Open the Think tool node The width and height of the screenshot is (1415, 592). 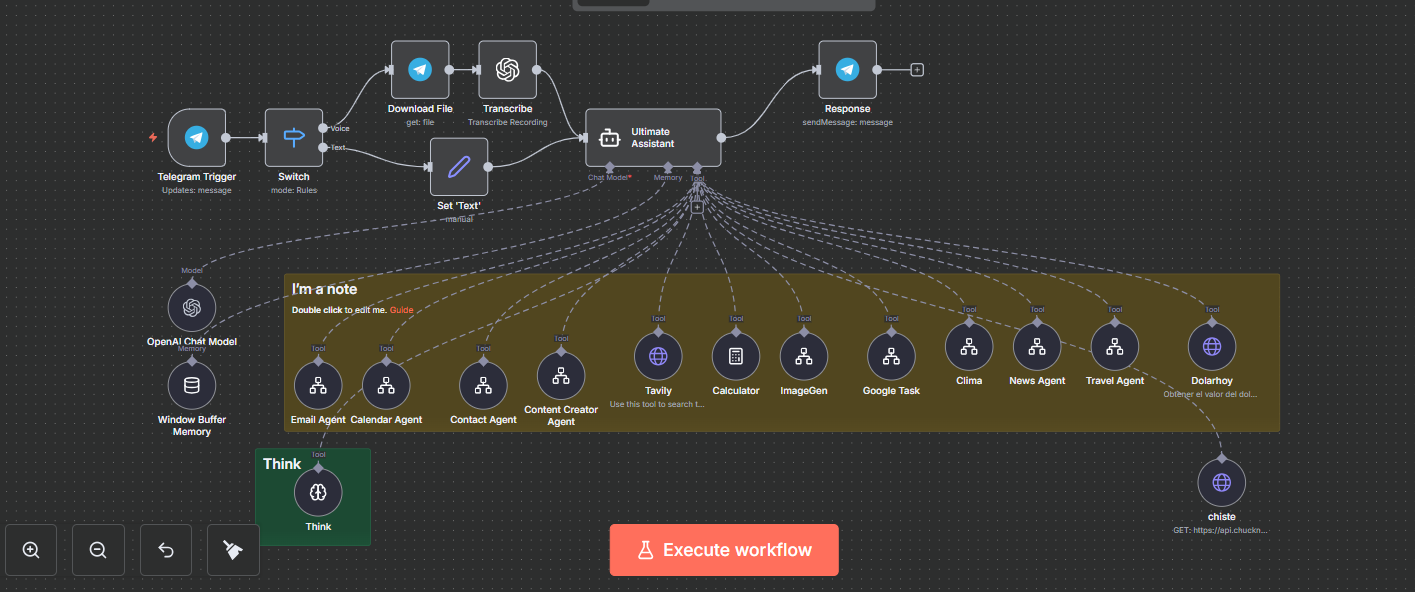point(318,492)
